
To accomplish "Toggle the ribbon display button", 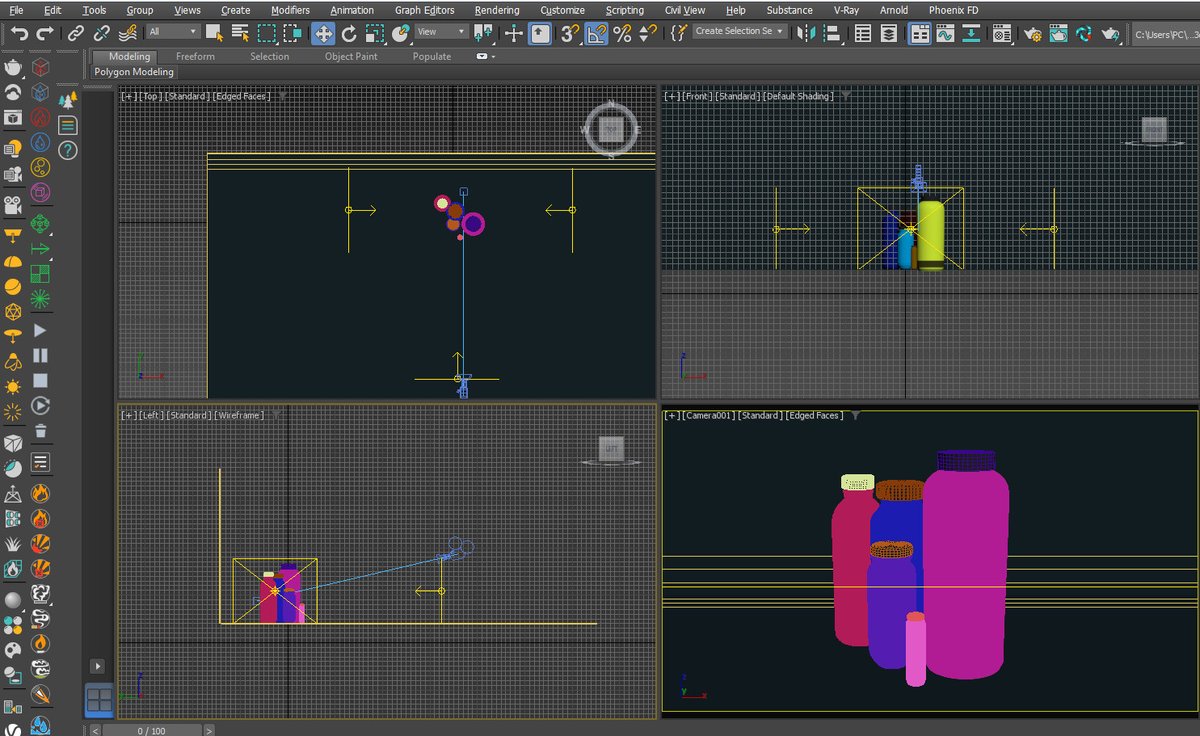I will [919, 33].
